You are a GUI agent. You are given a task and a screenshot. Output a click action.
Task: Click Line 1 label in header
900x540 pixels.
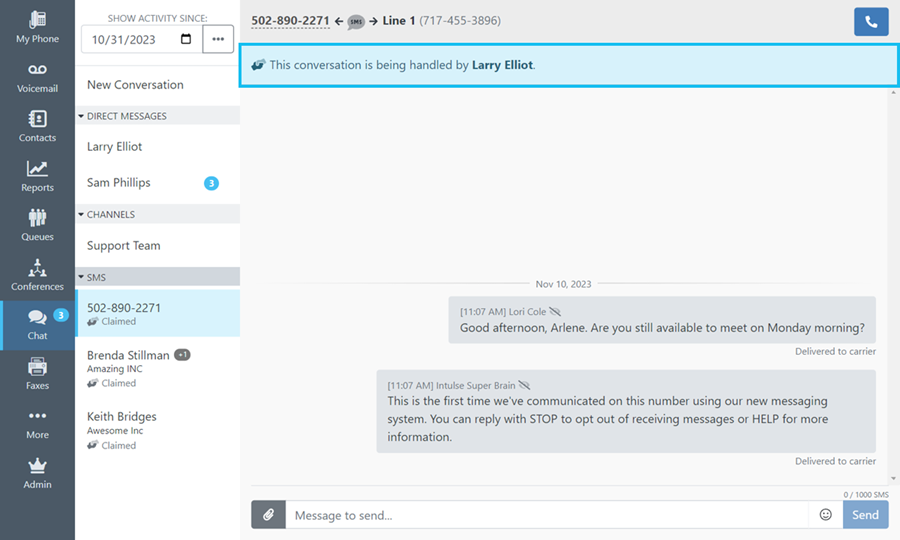(x=398, y=21)
